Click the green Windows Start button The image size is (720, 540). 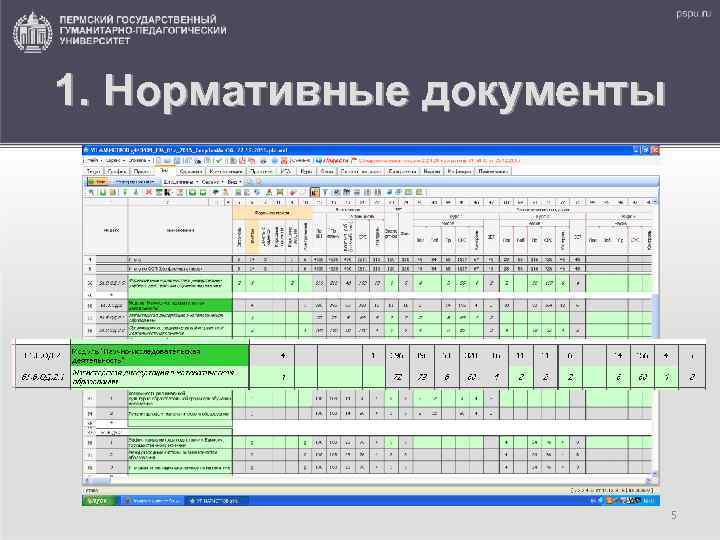point(99,501)
